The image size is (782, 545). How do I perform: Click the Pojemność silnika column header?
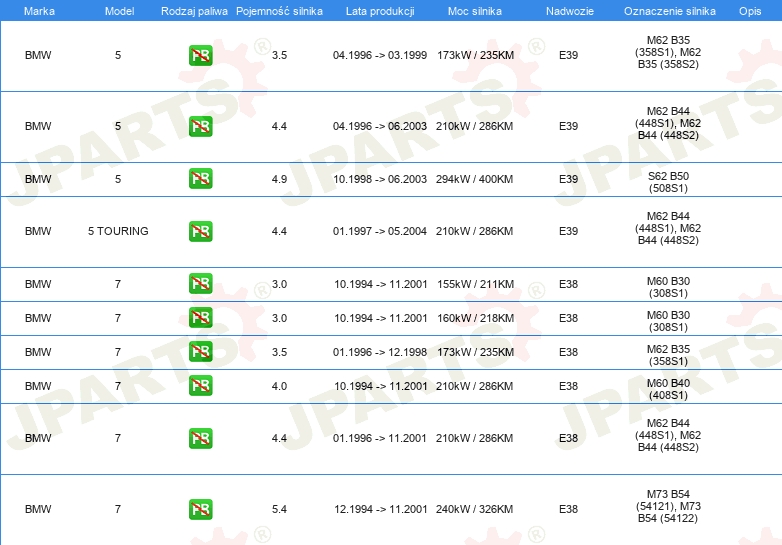click(x=279, y=10)
